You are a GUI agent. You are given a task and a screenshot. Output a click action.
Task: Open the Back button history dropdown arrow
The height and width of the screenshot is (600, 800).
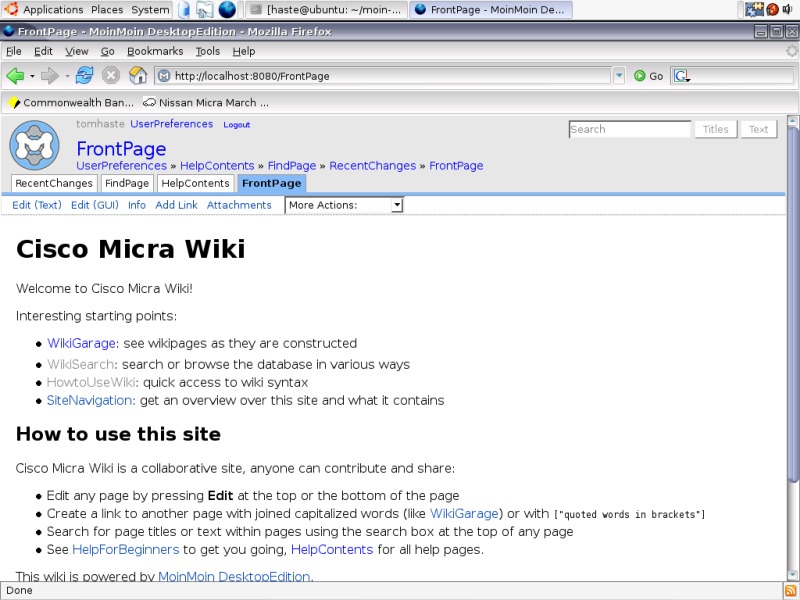coord(32,77)
